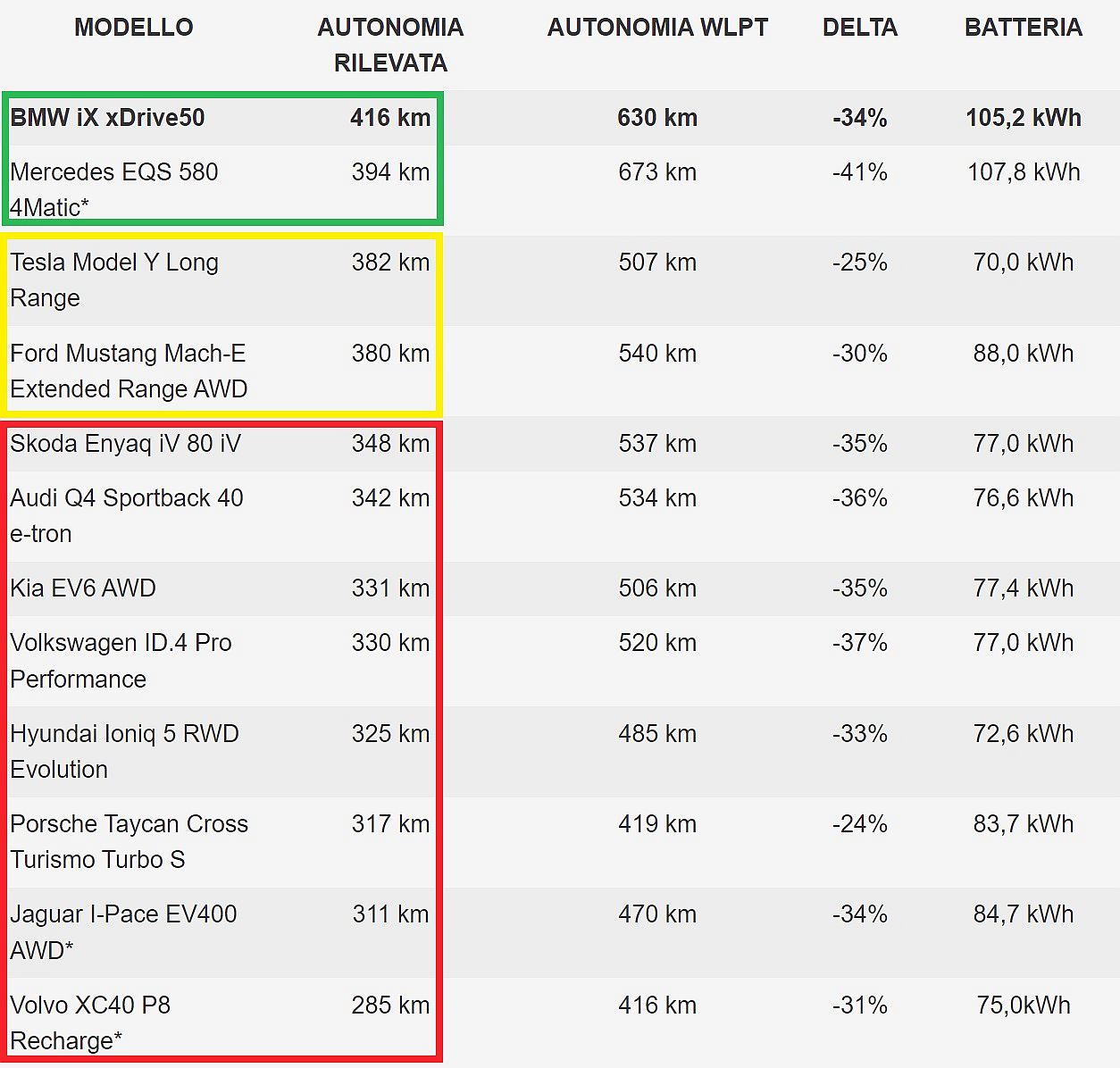
Task: Click the 380 km range cell
Action: tap(390, 353)
